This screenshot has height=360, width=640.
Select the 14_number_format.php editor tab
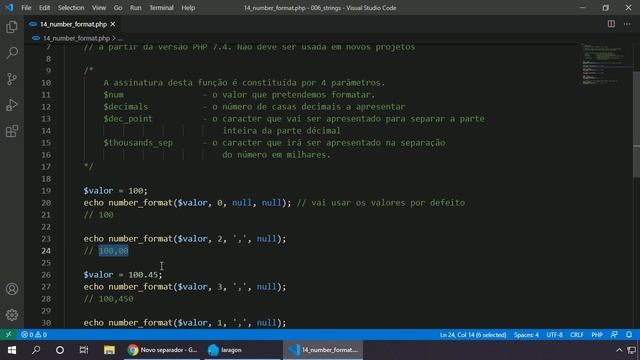pos(73,24)
